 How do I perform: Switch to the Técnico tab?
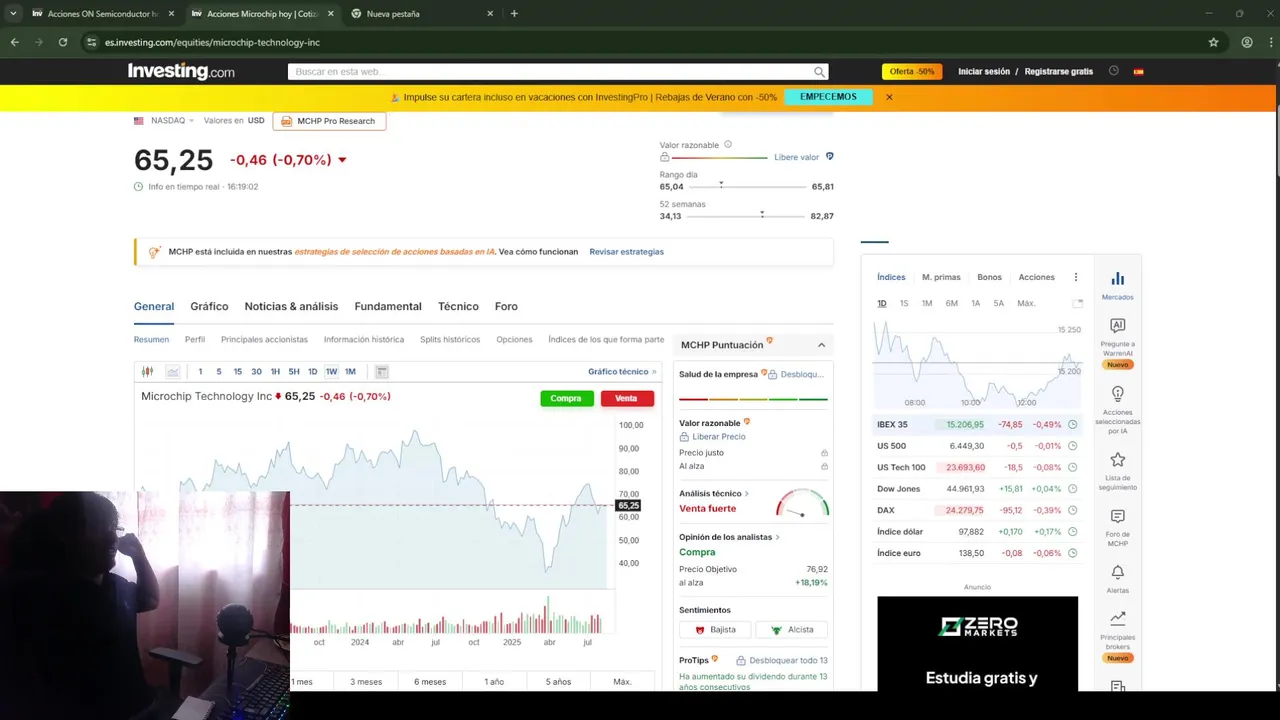[x=458, y=307]
